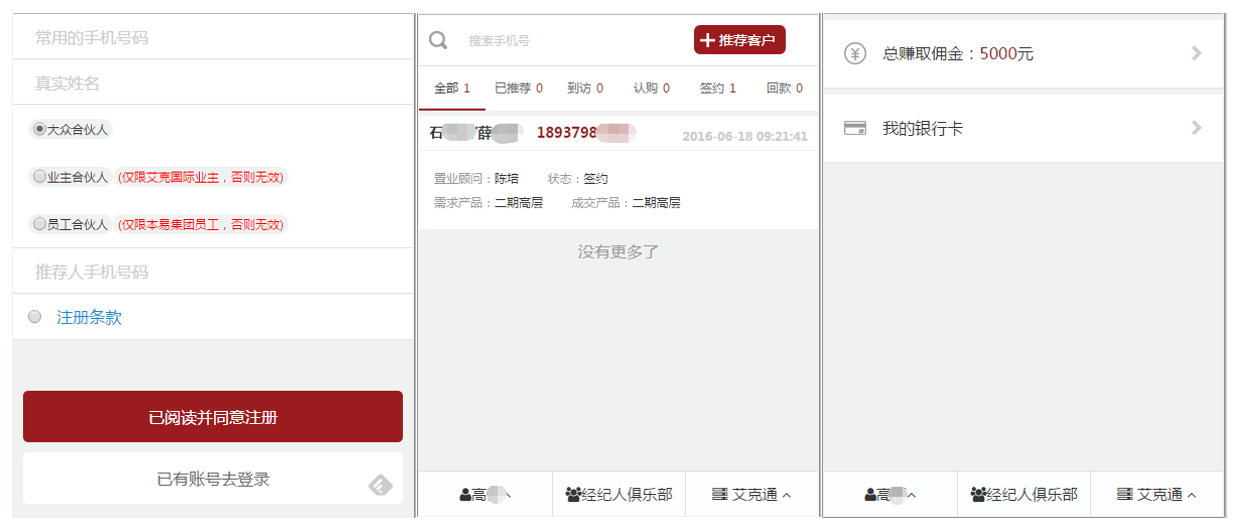Select the 业主合伙人 radio option
Image resolution: width=1241 pixels, height=530 pixels.
click(x=39, y=177)
